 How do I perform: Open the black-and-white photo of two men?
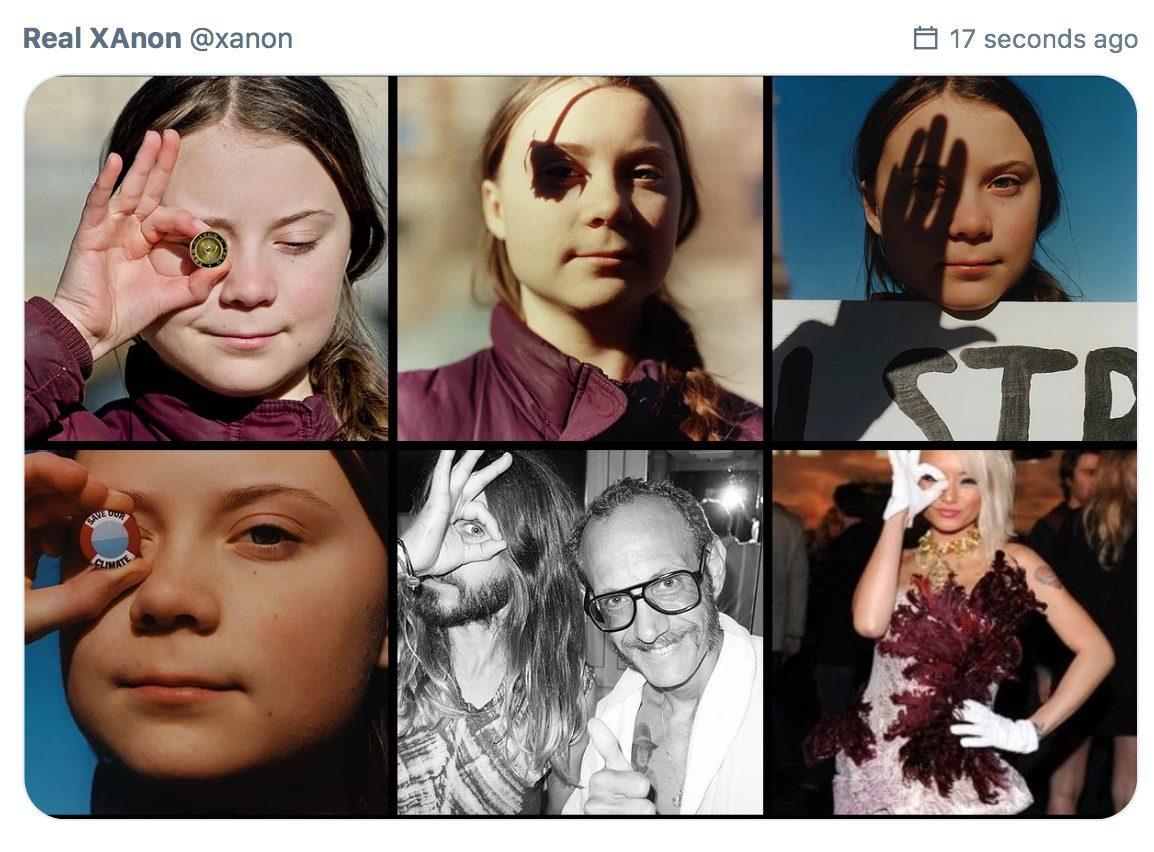point(580,632)
